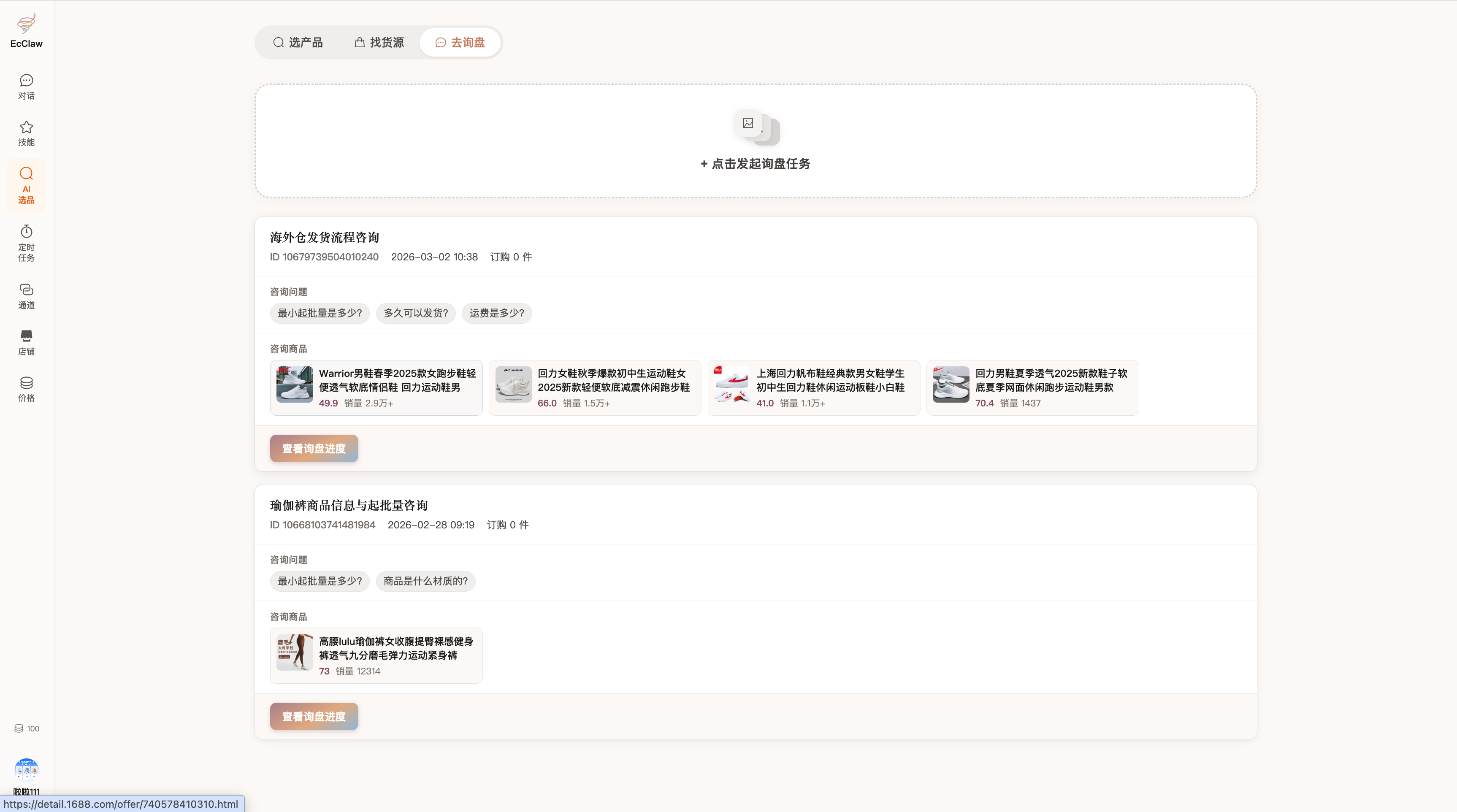1457x812 pixels.
Task: Toggle the 运费是多少? question chip
Action: point(496,313)
